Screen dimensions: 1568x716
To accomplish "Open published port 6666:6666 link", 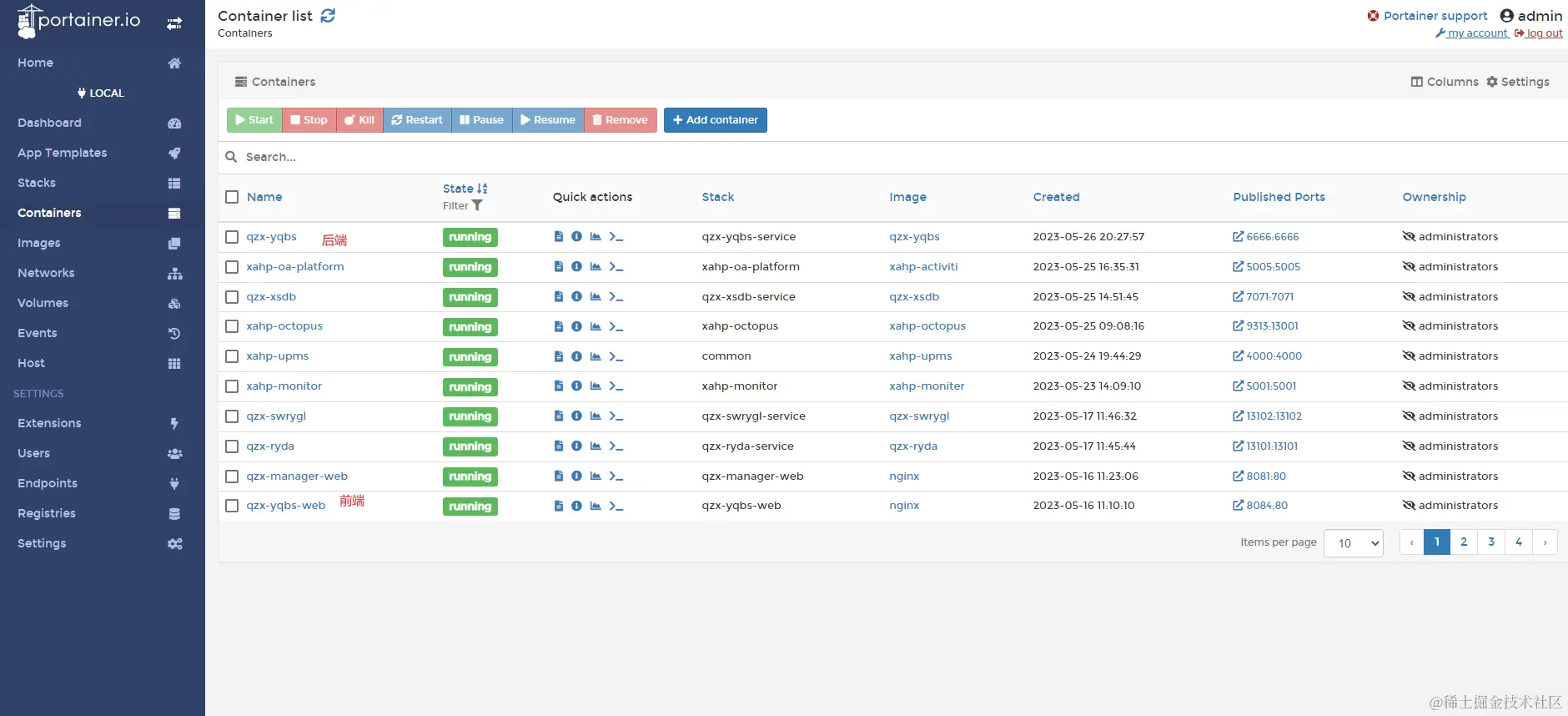I will click(x=1266, y=237).
